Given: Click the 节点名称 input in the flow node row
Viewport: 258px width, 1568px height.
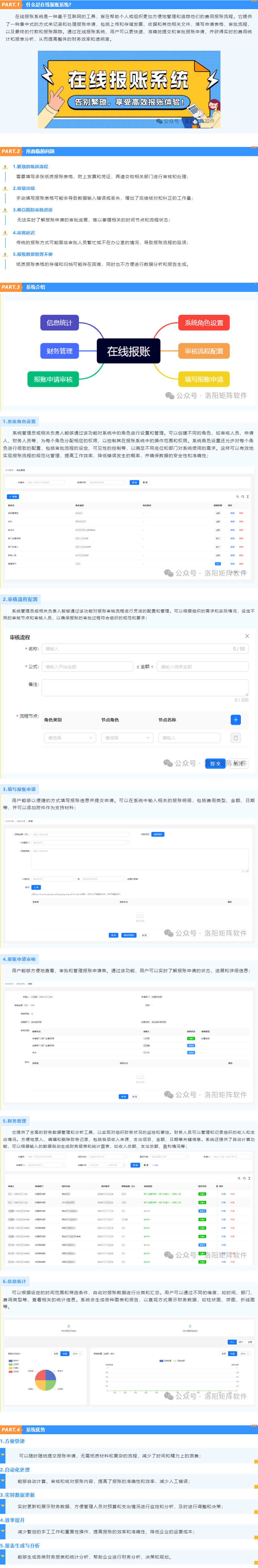Looking at the screenshot, I should click(x=189, y=738).
